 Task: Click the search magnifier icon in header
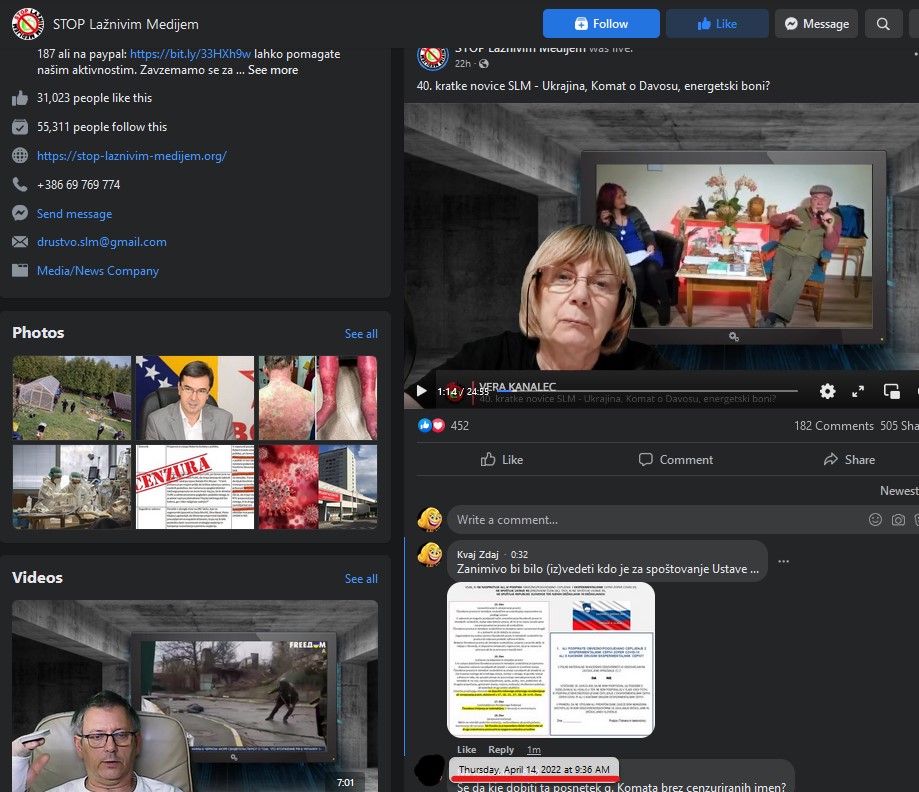click(x=883, y=24)
